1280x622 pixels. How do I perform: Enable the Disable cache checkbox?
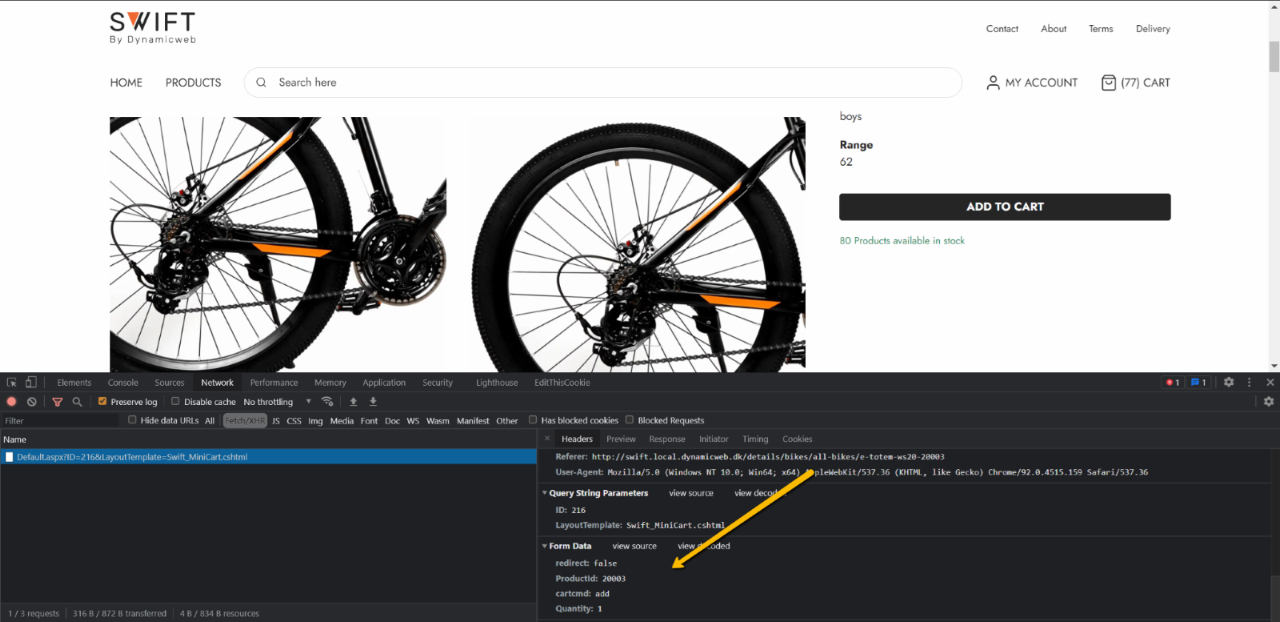(175, 402)
